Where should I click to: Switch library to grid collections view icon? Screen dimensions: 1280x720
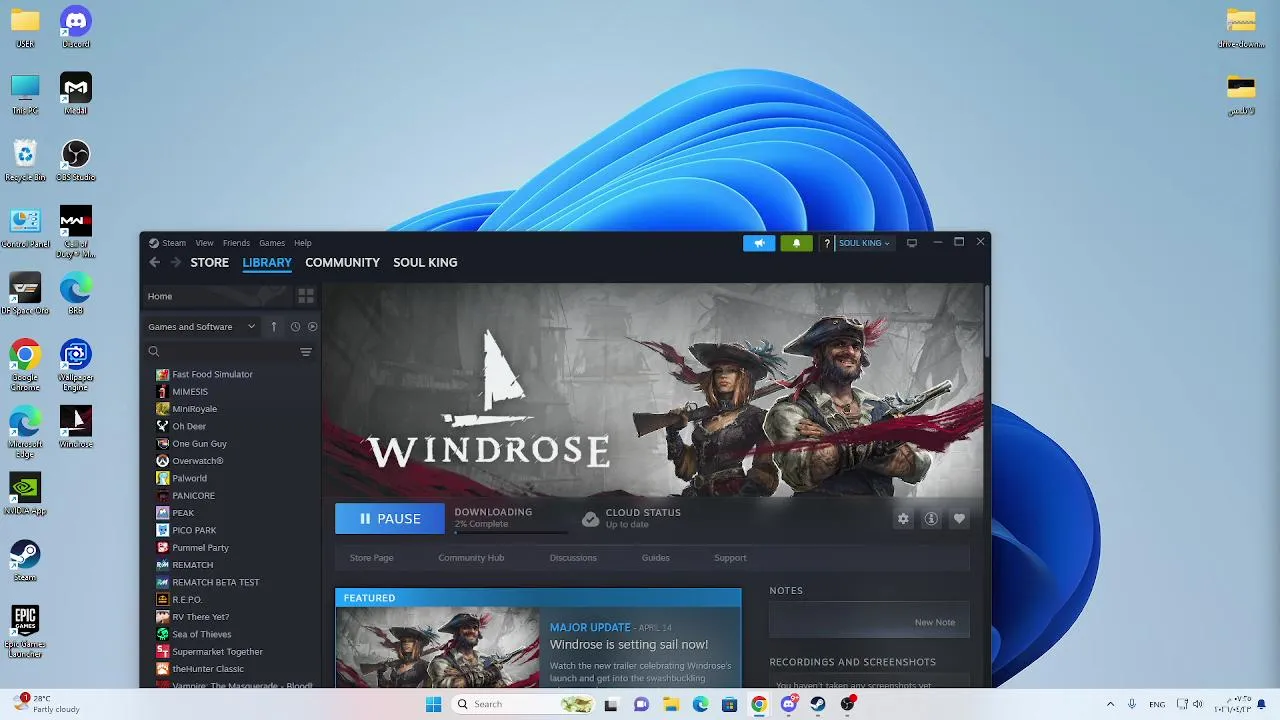(x=306, y=296)
